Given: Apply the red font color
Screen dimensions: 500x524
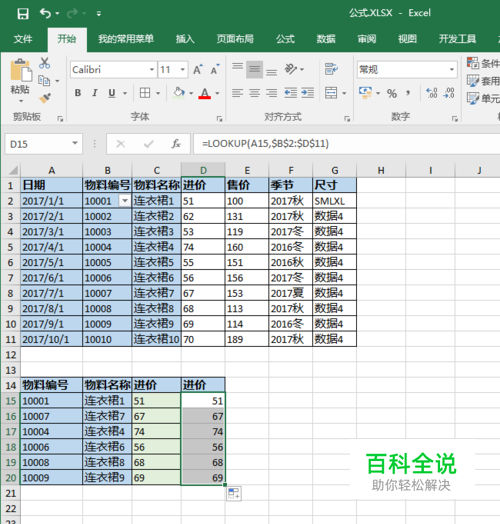Looking at the screenshot, I should [x=205, y=93].
